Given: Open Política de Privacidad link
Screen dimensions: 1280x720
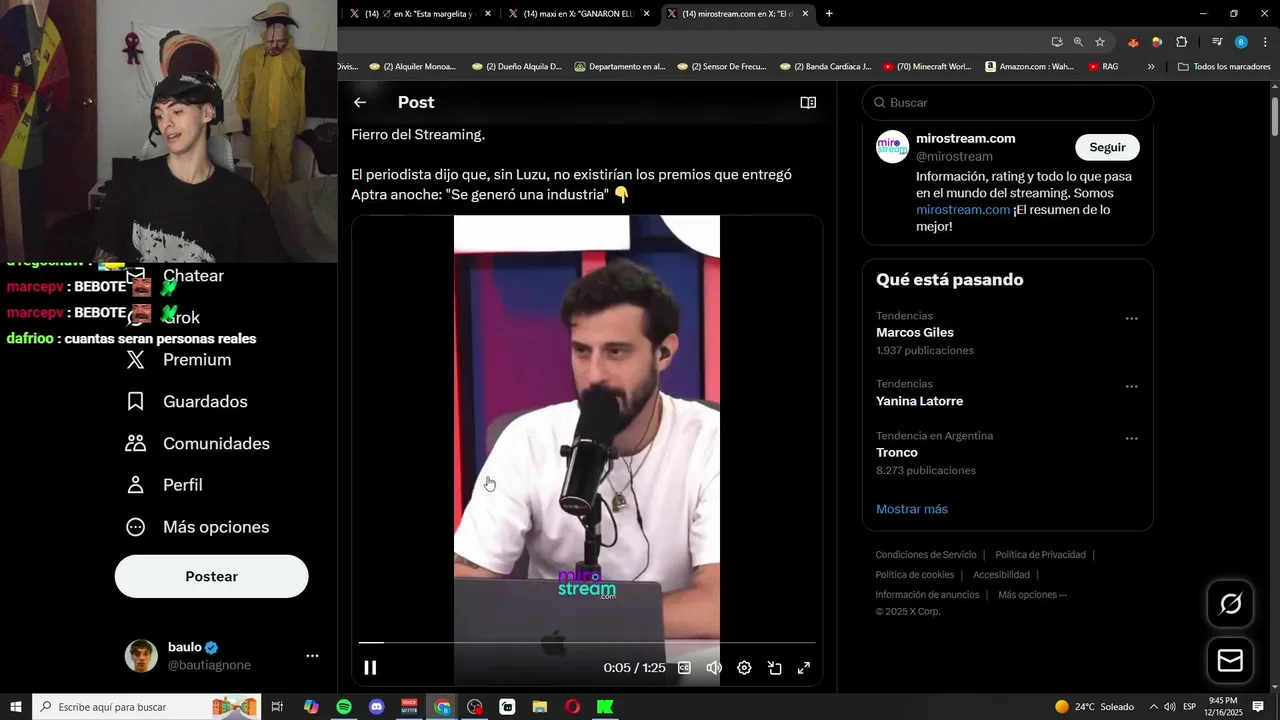Looking at the screenshot, I should click(1040, 555).
